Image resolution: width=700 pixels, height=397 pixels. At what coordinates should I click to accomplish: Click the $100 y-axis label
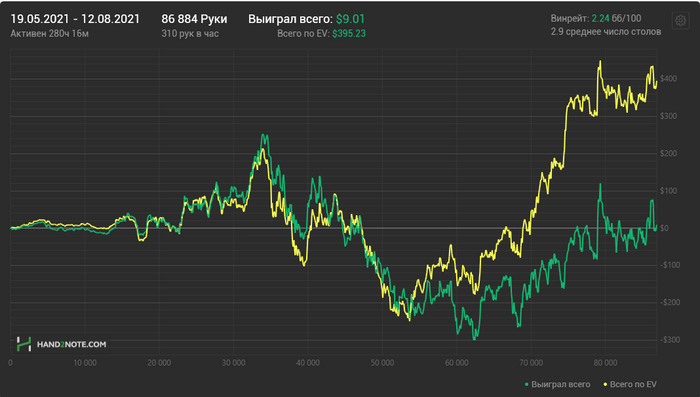pos(668,191)
